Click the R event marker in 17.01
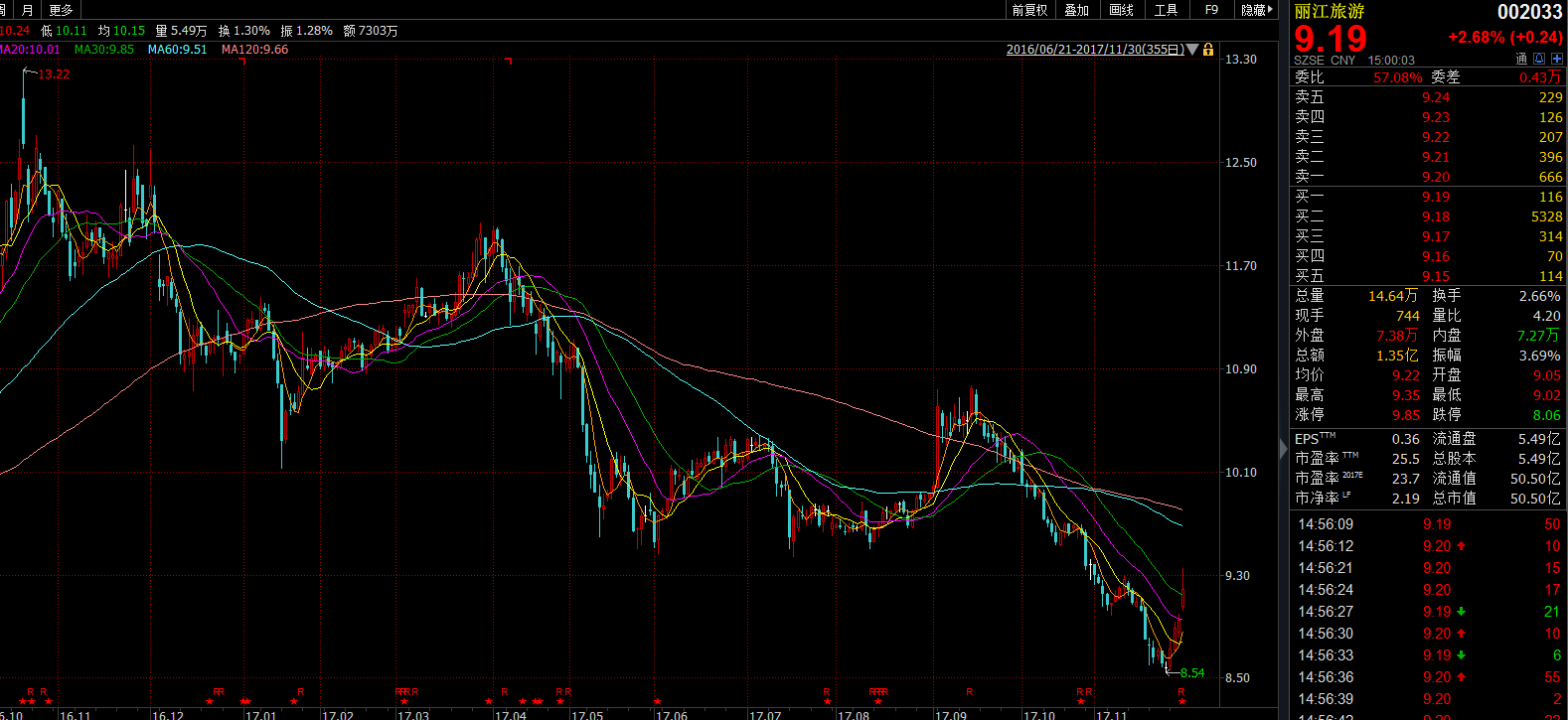The width and height of the screenshot is (1568, 720). pyautogui.click(x=300, y=691)
